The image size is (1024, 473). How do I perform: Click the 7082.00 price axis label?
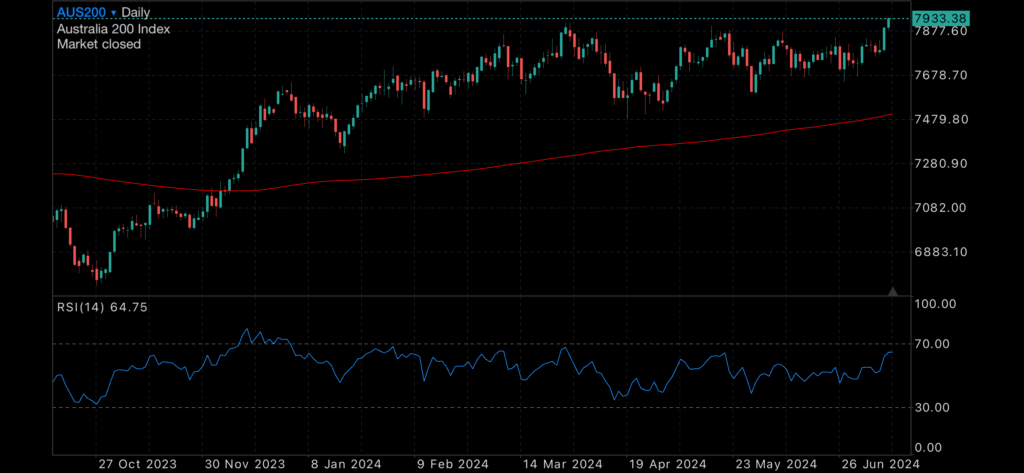[941, 208]
